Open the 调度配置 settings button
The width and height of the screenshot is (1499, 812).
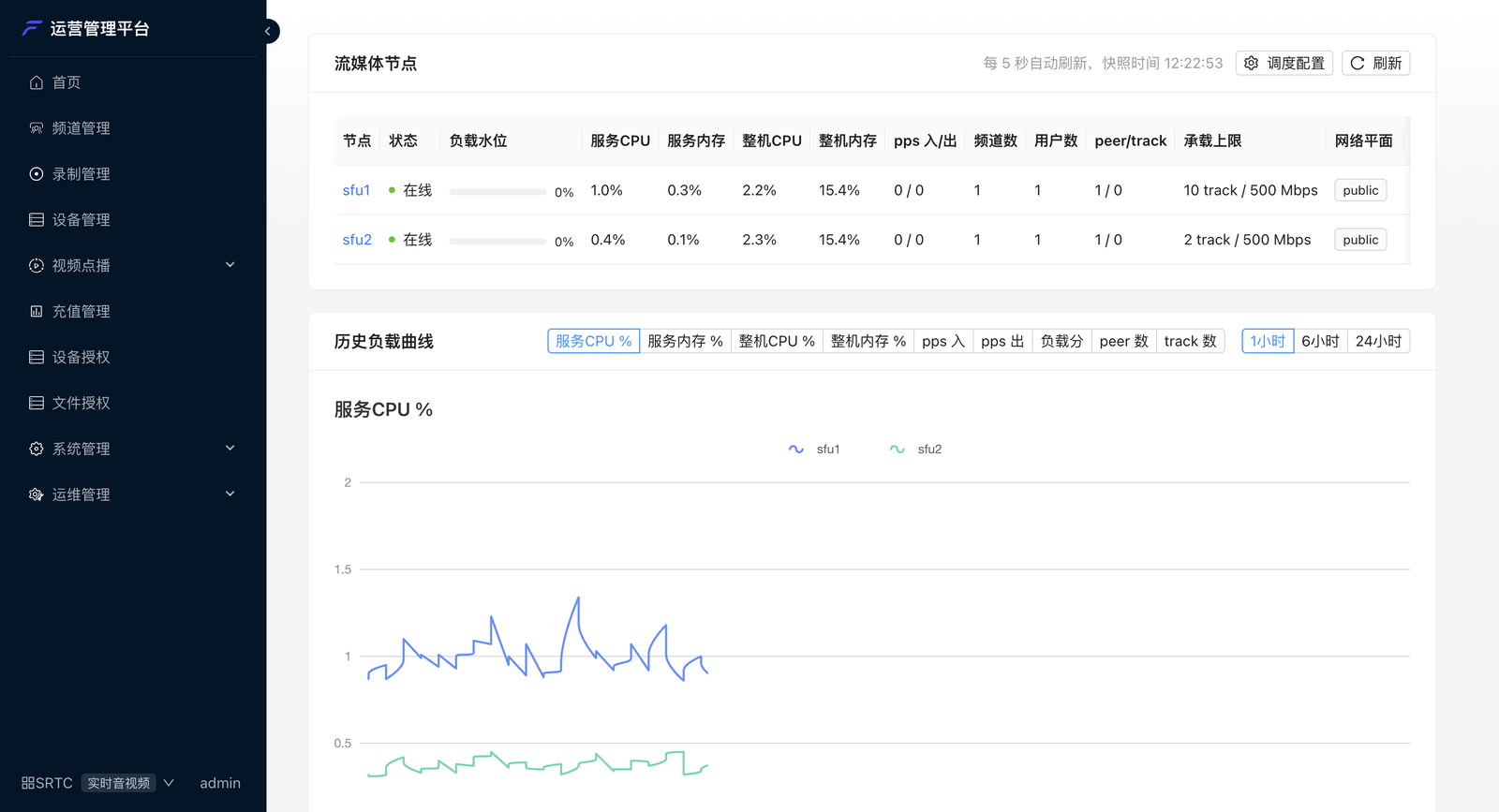pos(1284,63)
